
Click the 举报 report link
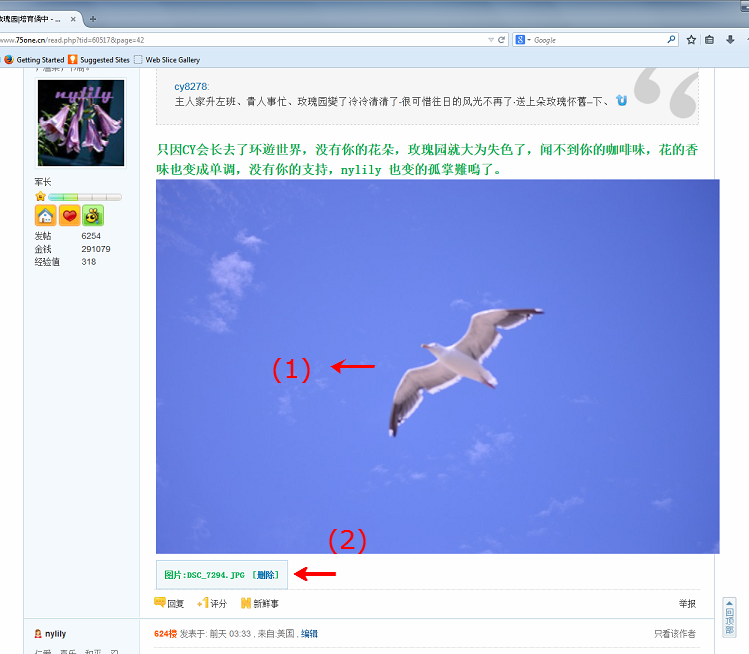tap(687, 604)
